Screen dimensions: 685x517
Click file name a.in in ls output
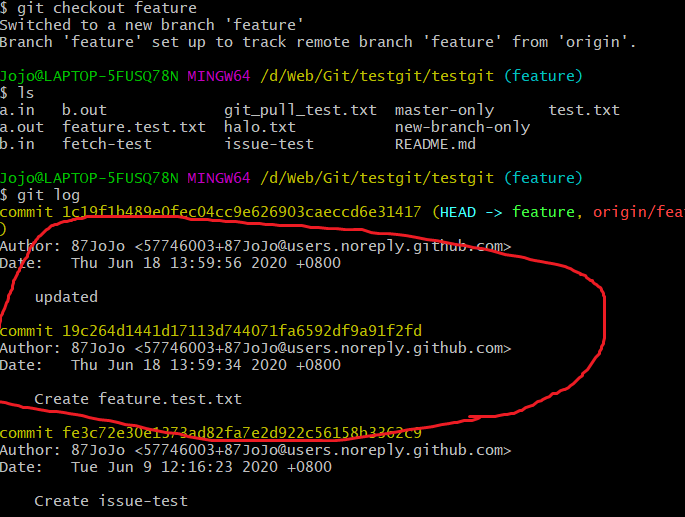17,110
